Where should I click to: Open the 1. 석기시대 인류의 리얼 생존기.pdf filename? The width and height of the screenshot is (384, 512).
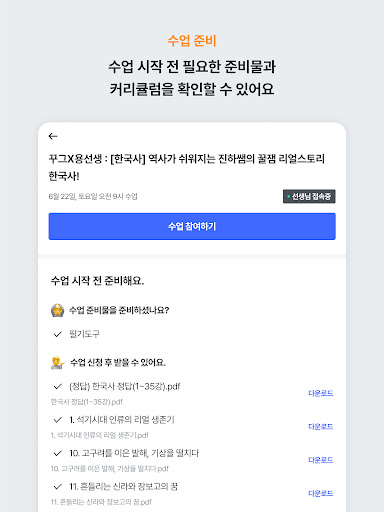pos(100,435)
